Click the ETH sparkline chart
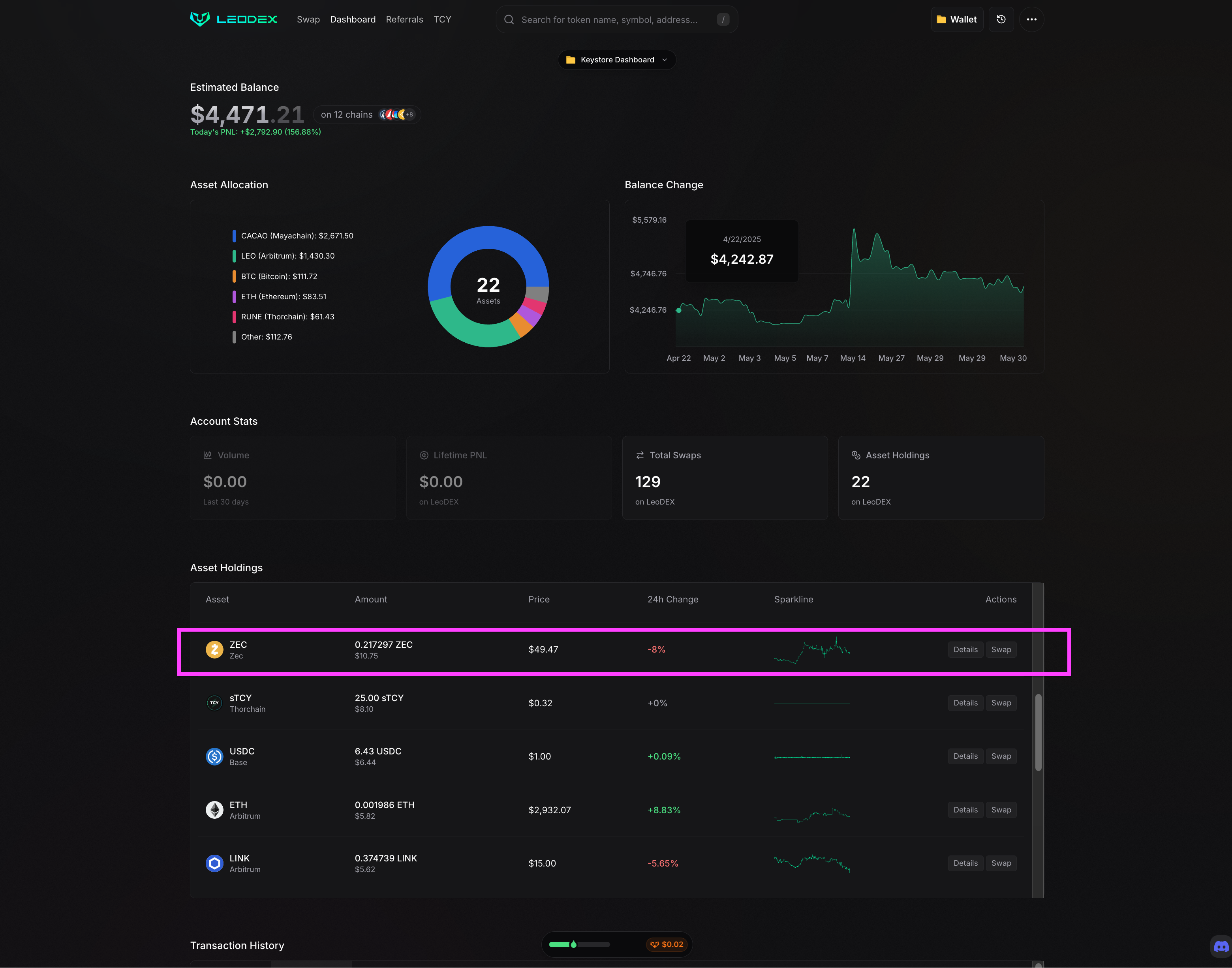The width and height of the screenshot is (1232, 968). pos(812,810)
